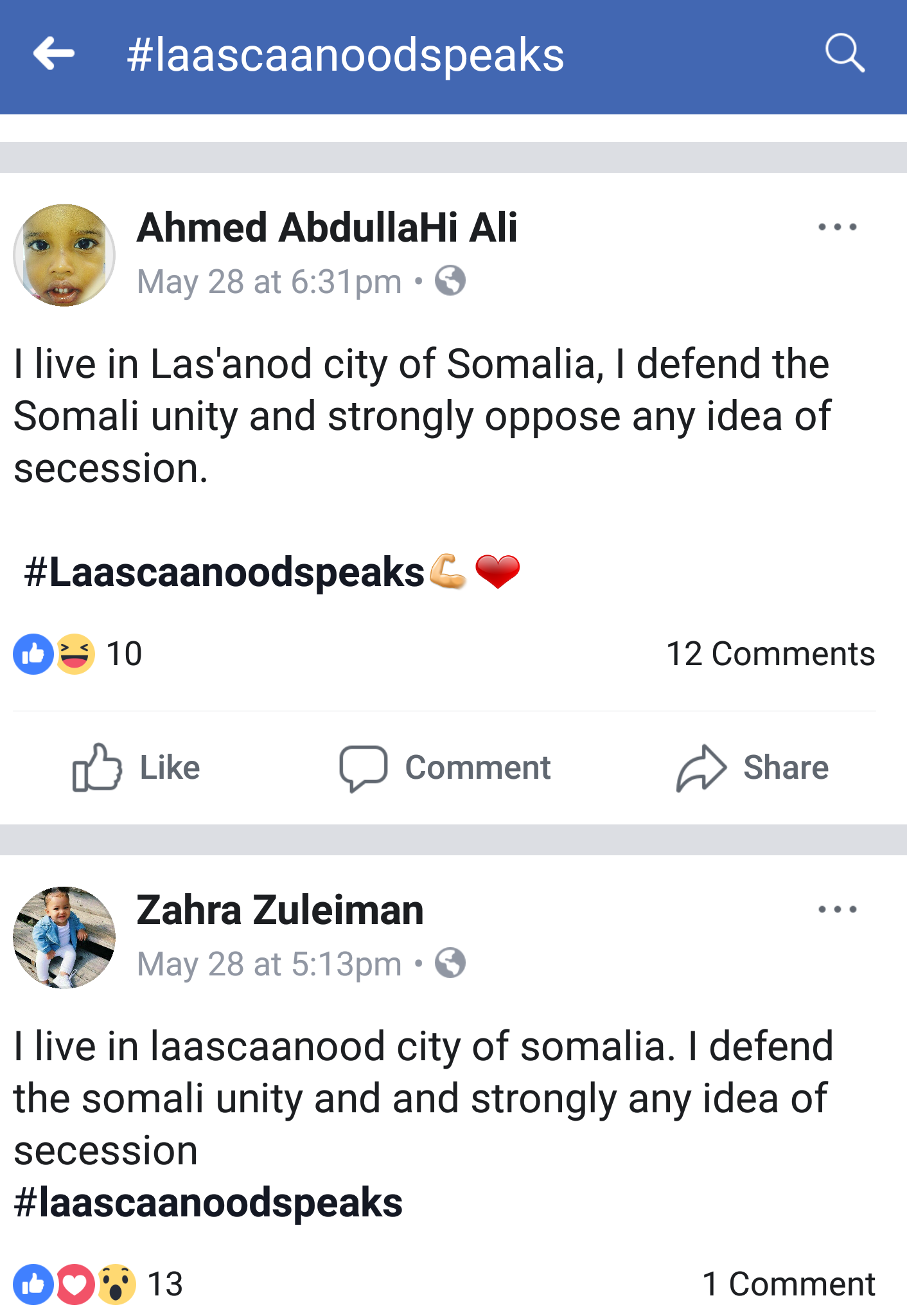Screen dimensions: 907x1316
Task: Click the Like reaction icon on Ahmed's post
Action: click(x=33, y=654)
